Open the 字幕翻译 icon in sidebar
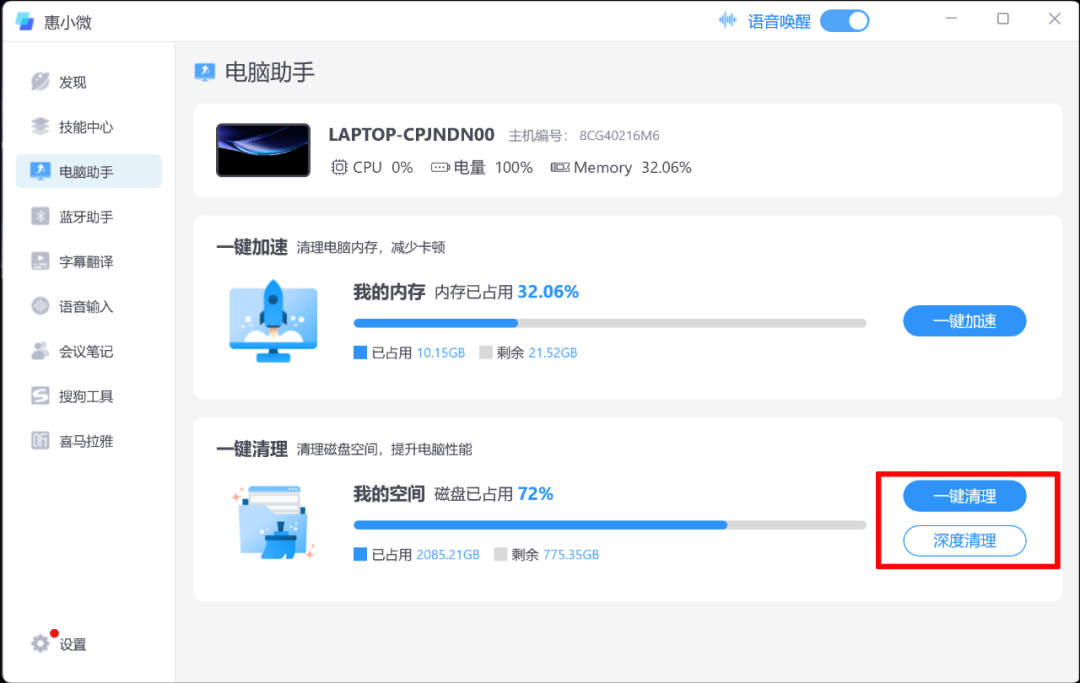This screenshot has width=1080, height=683. [40, 261]
